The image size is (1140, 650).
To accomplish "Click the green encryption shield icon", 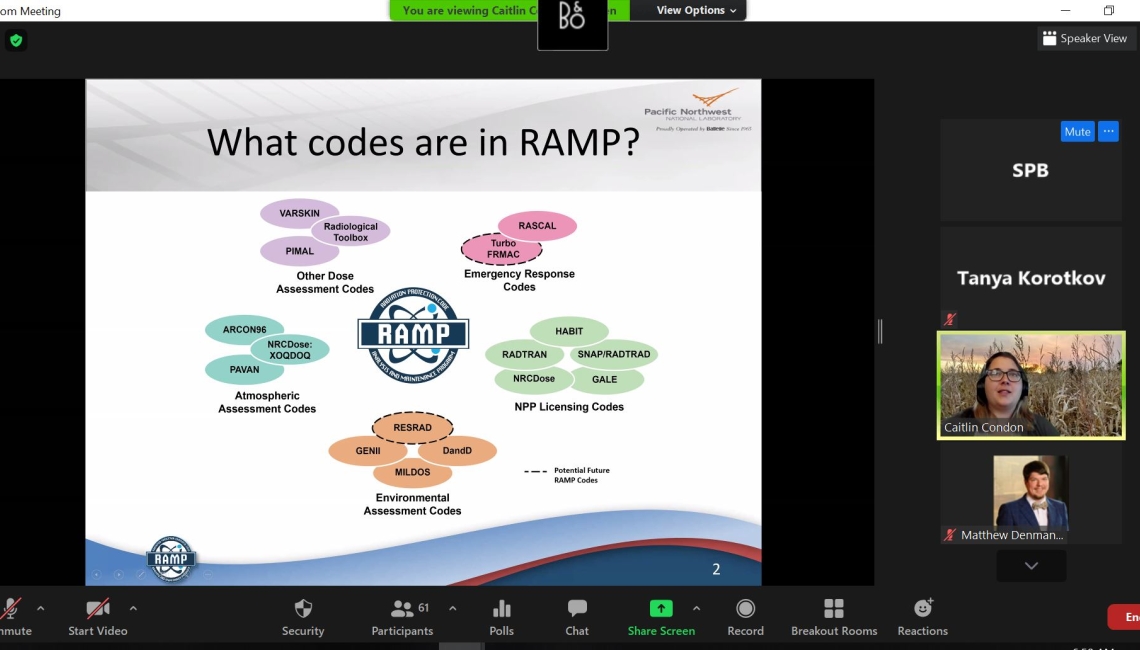I will point(15,41).
